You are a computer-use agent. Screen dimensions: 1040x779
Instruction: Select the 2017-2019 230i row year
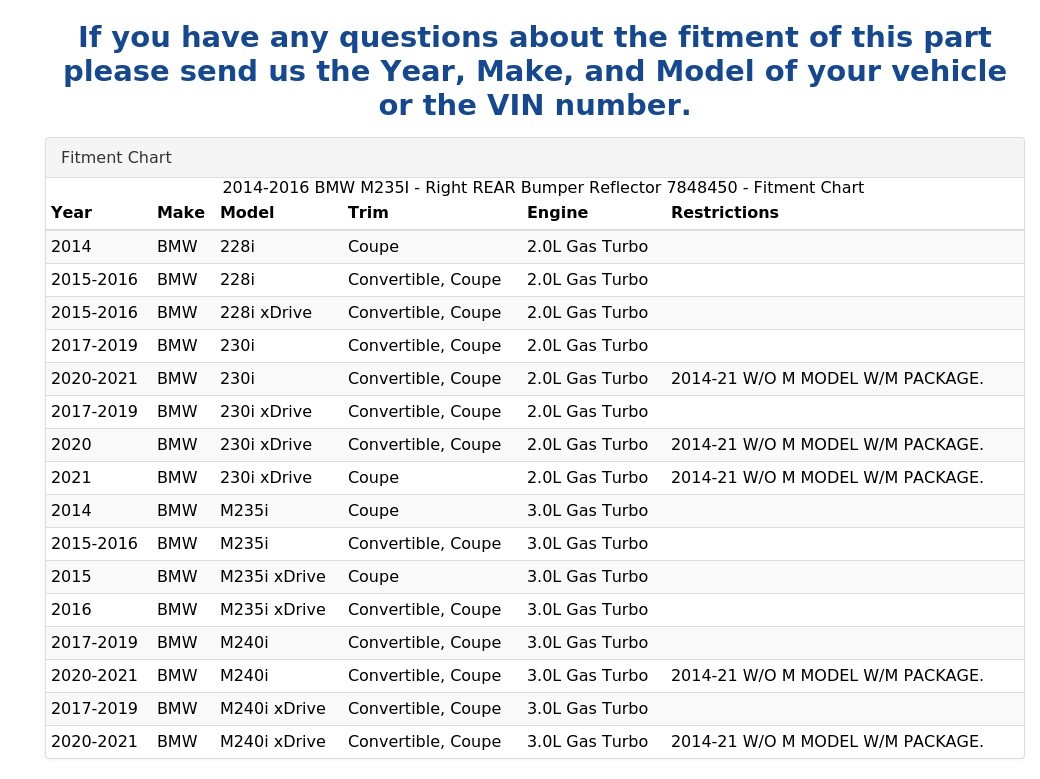pyautogui.click(x=94, y=346)
